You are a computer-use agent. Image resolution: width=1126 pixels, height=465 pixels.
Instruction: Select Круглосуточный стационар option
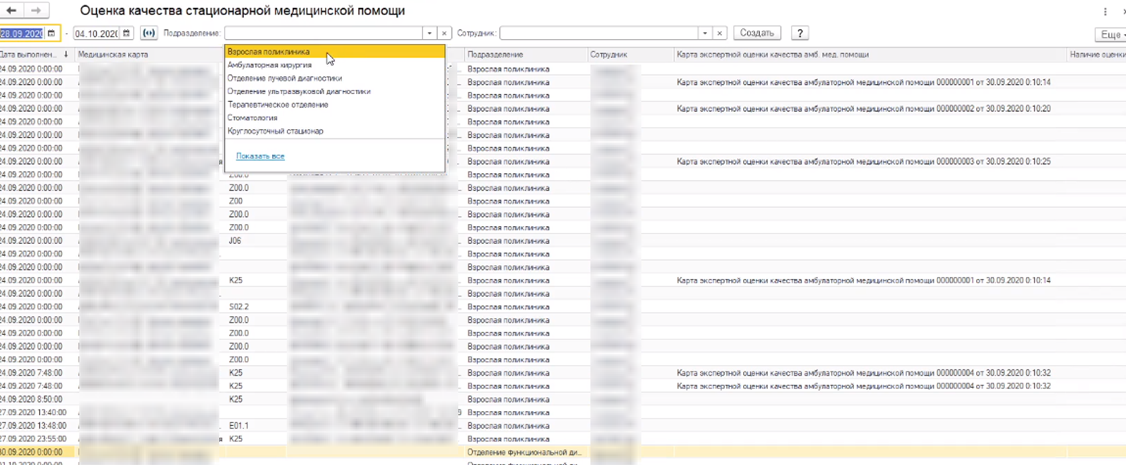[275, 131]
